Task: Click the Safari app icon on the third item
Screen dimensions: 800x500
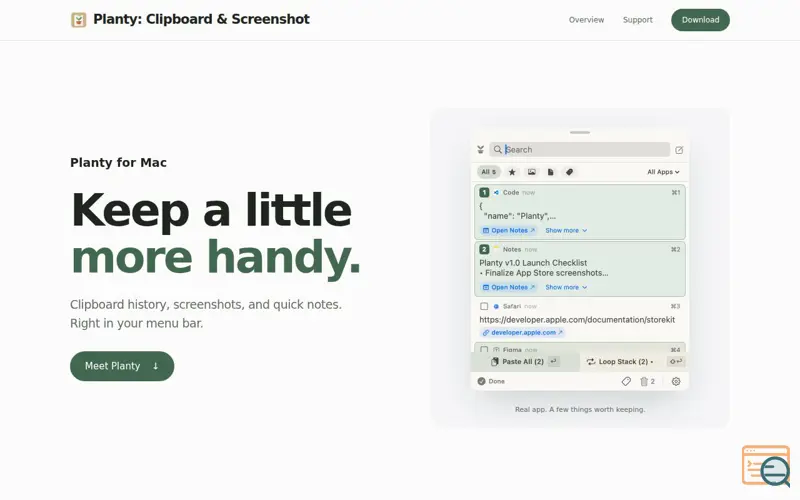Action: [496, 306]
